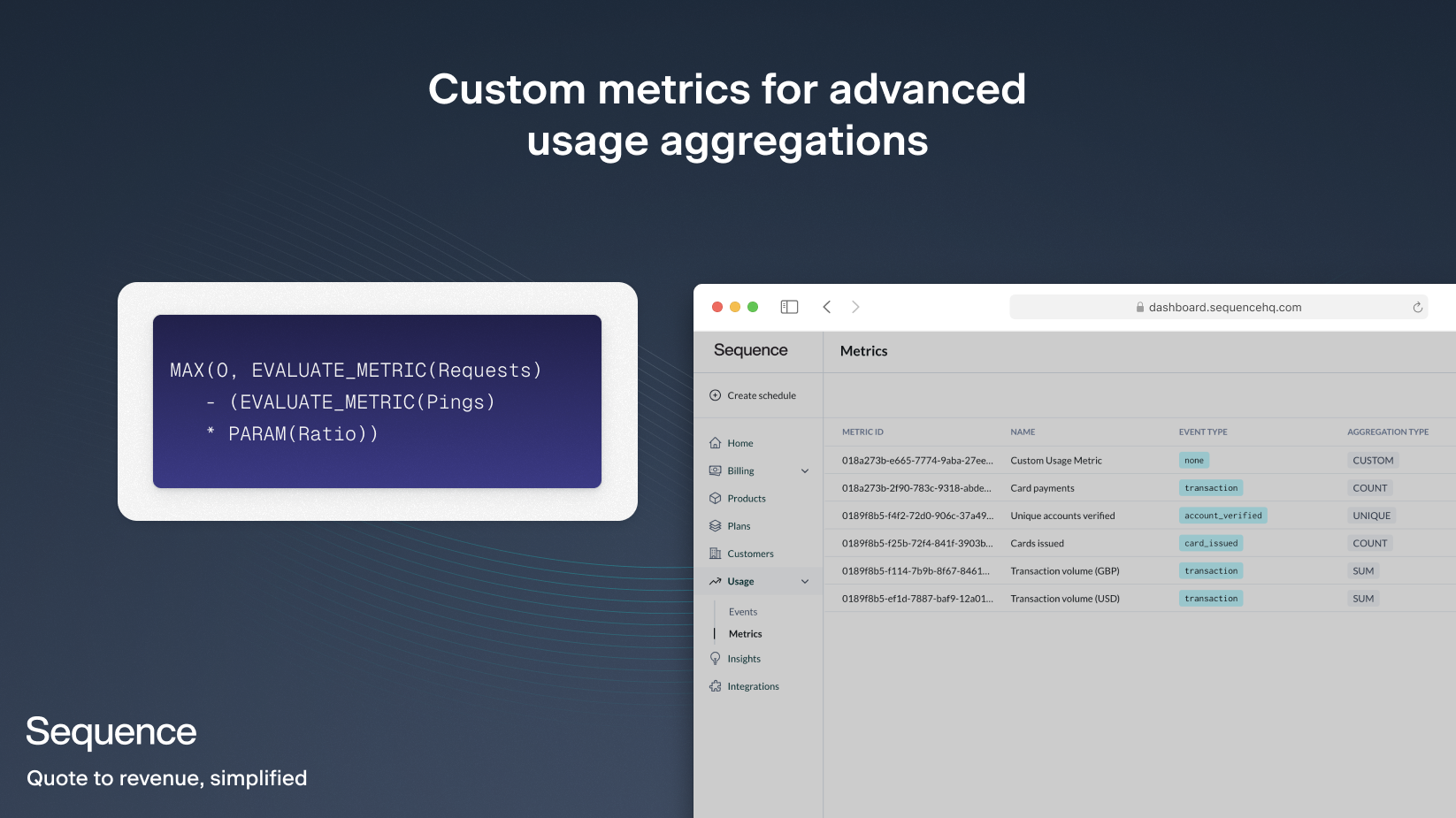Toggle the browser sidebar icon
1456x818 pixels.
pyautogui.click(x=789, y=307)
